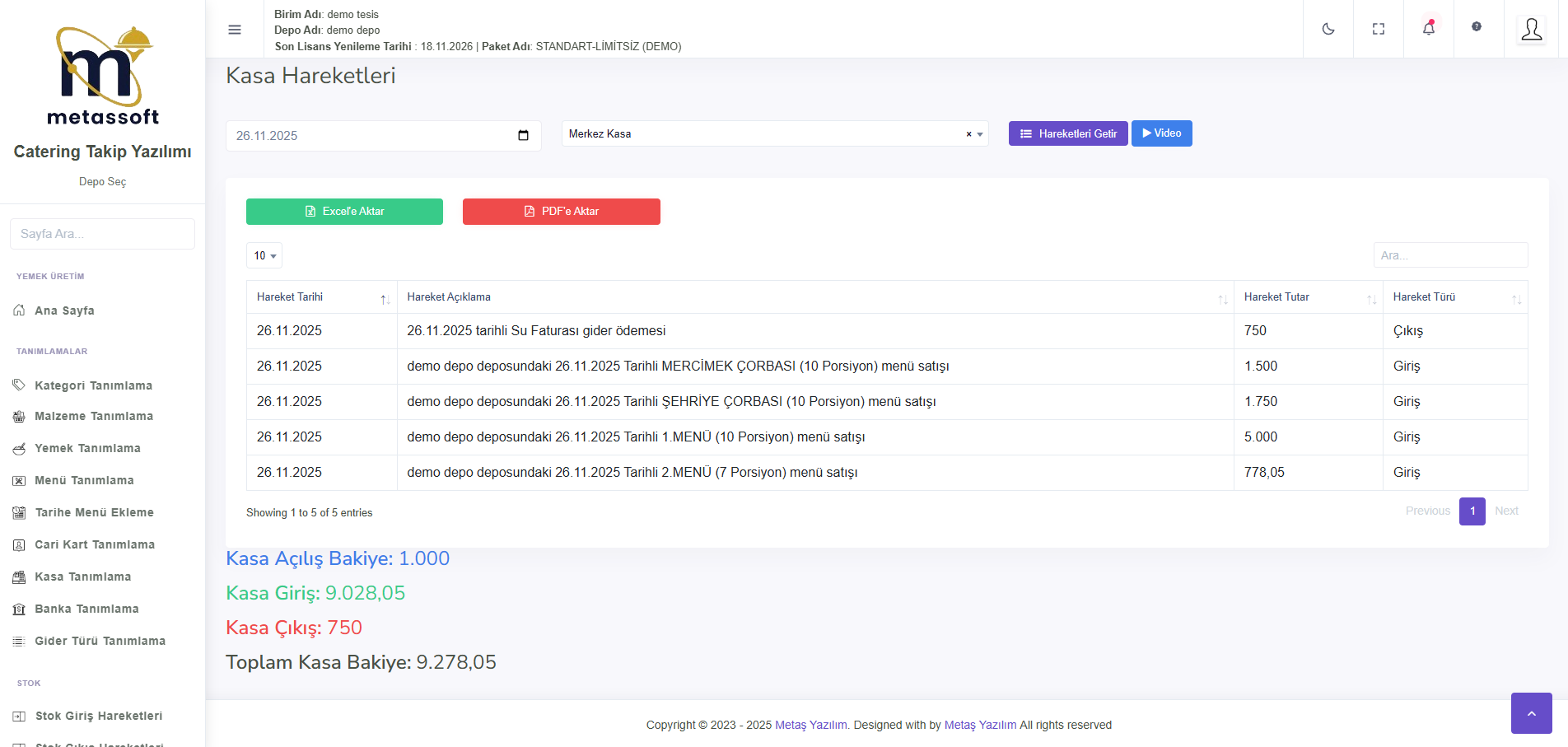Export the table via PDF'e Aktar
Screen dimensions: 1568x747
coord(561,212)
